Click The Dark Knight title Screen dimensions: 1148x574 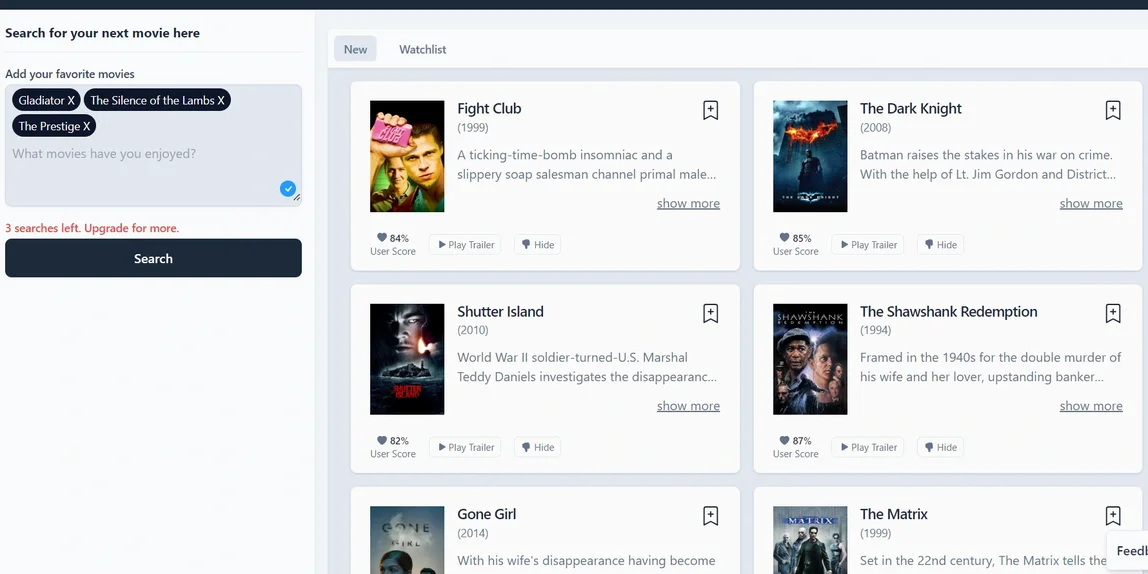pos(911,108)
